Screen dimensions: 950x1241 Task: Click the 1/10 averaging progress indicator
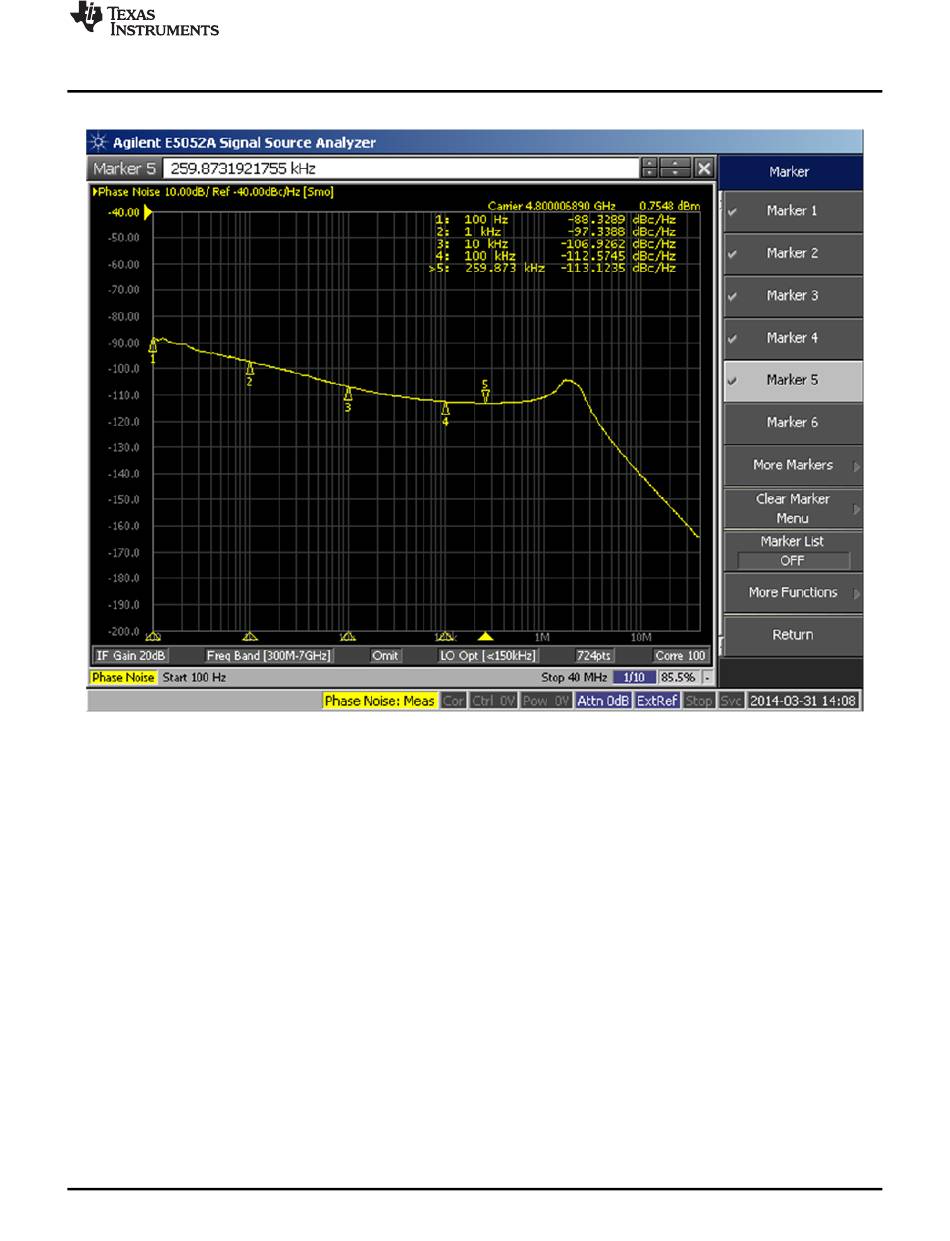point(633,678)
